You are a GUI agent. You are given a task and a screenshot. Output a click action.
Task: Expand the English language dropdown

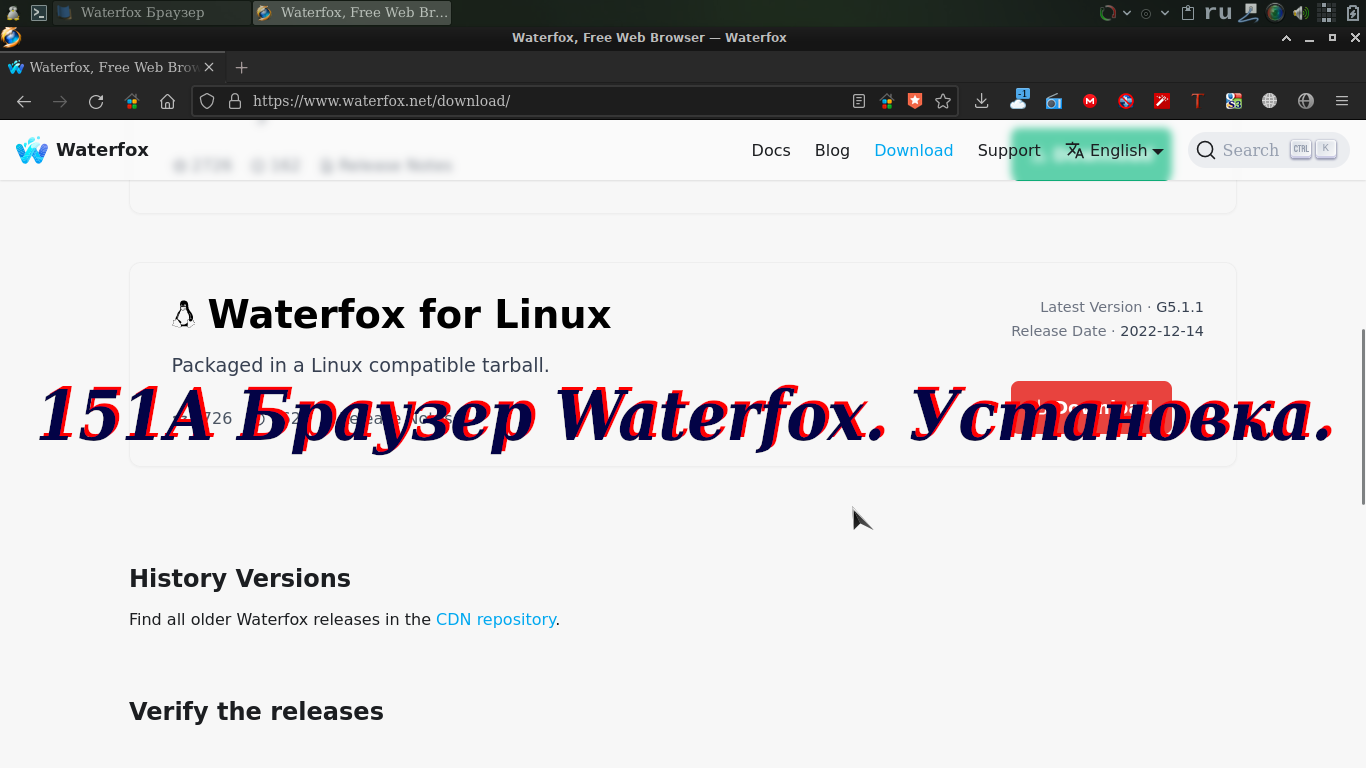click(x=1114, y=150)
